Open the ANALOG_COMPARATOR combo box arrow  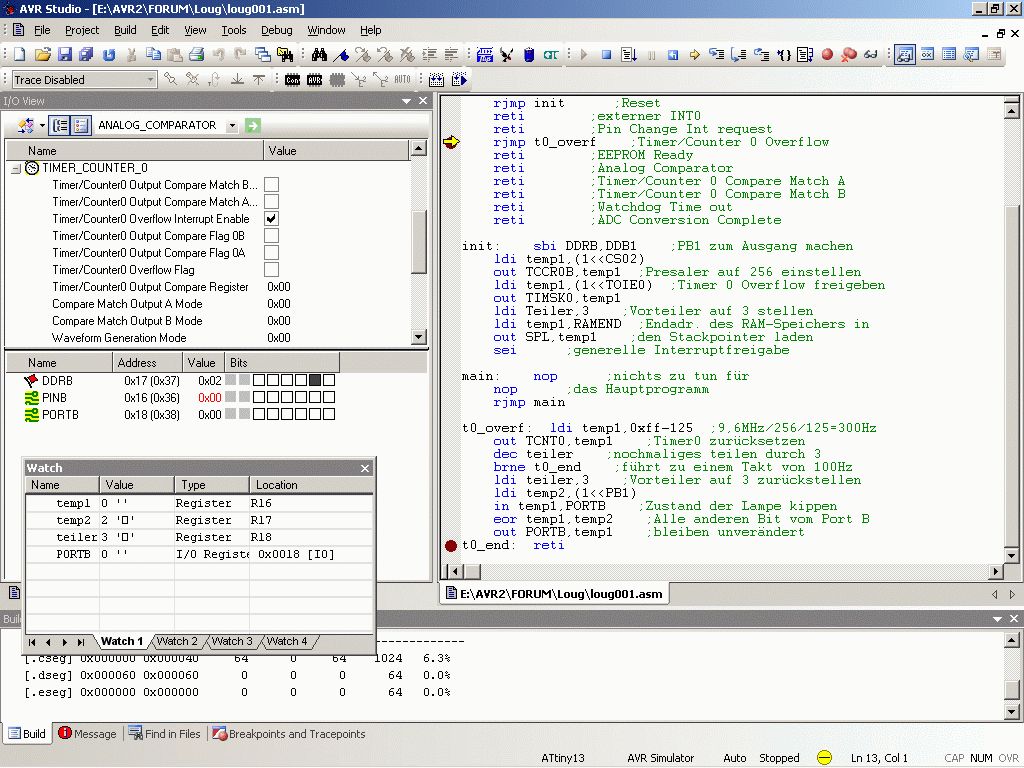click(232, 125)
